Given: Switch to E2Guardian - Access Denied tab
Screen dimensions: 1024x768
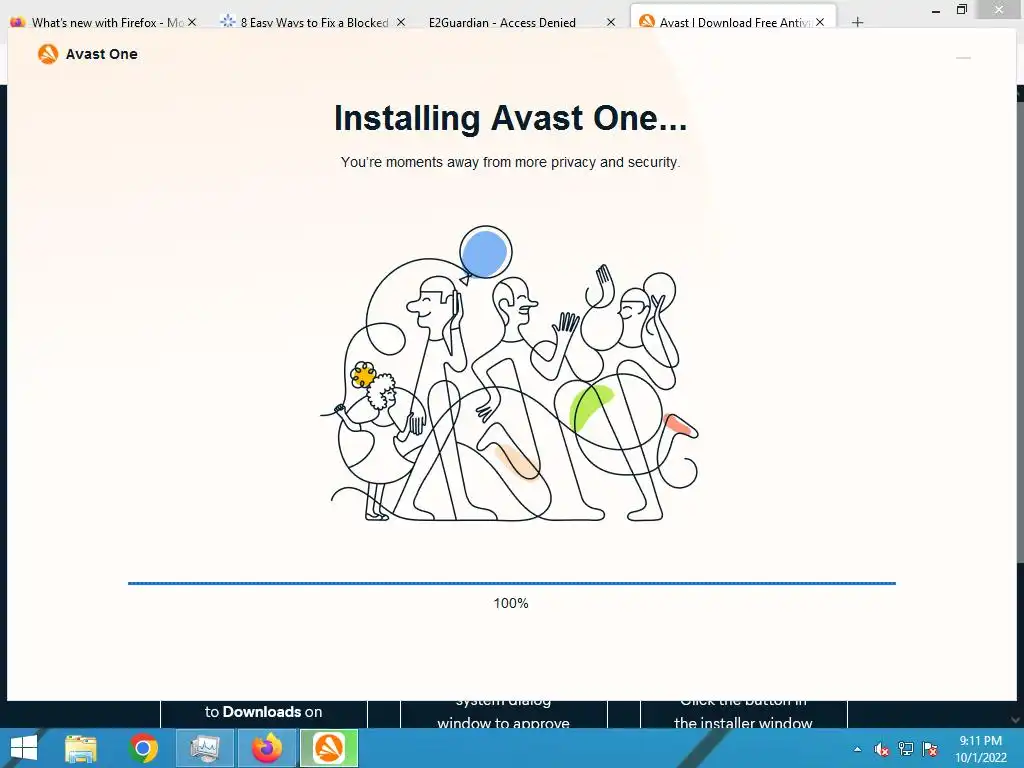Looking at the screenshot, I should [502, 22].
